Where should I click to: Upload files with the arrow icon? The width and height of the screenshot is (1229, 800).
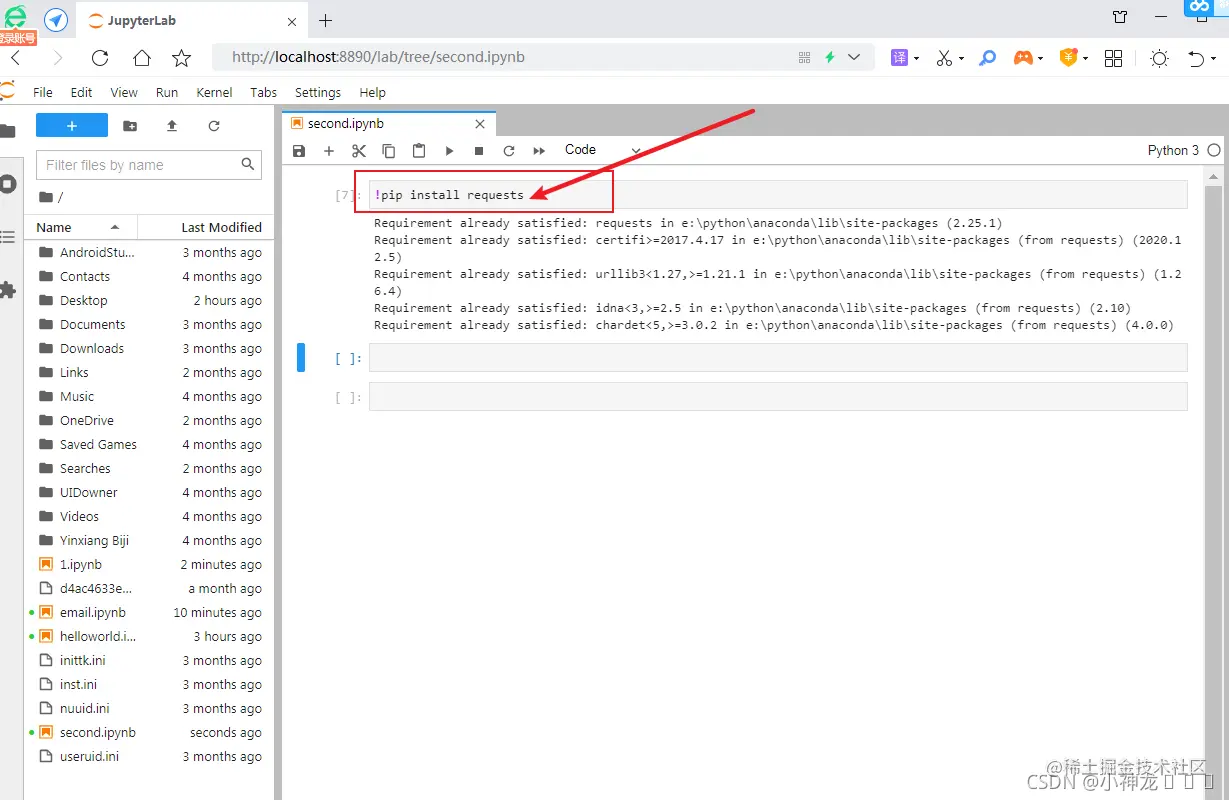(172, 126)
